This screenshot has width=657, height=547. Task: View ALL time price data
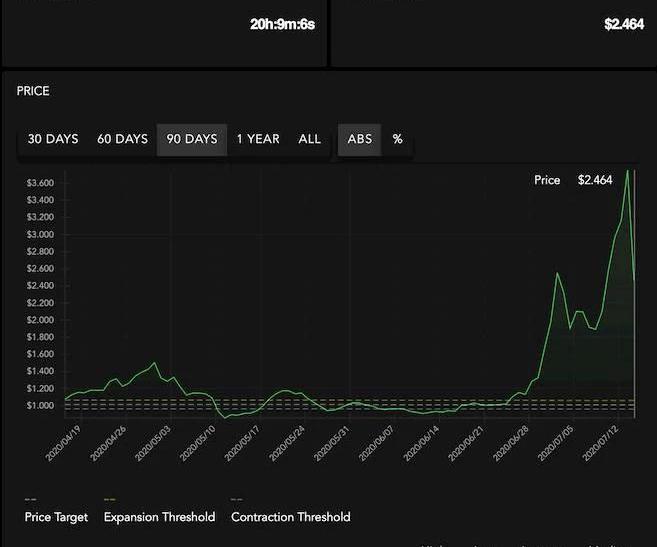click(x=310, y=139)
